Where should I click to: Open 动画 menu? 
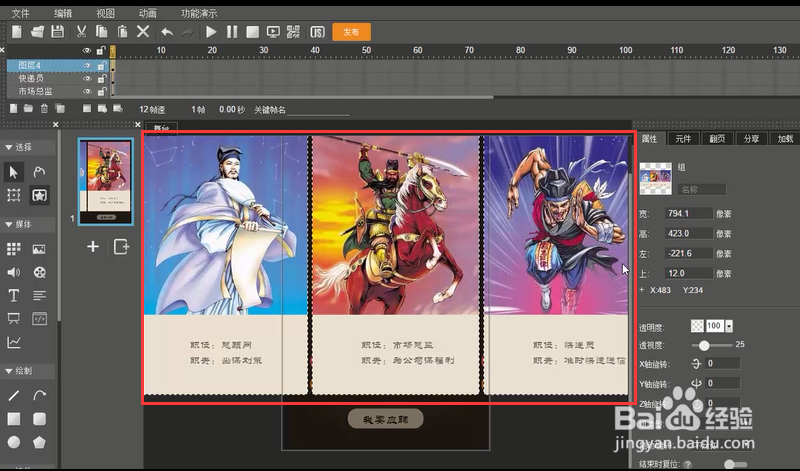pyautogui.click(x=147, y=13)
